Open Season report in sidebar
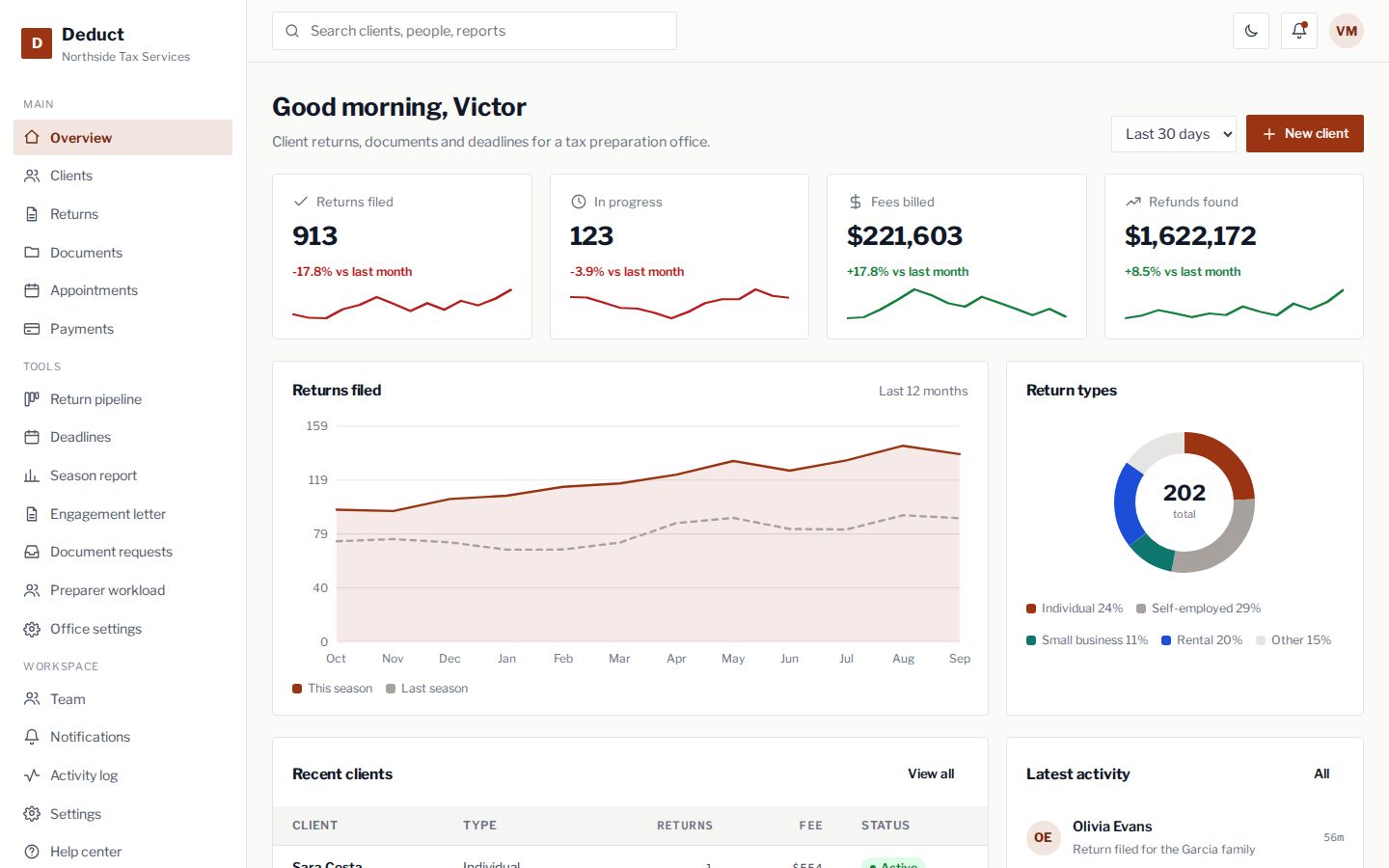The height and width of the screenshot is (868, 1389). click(x=123, y=475)
